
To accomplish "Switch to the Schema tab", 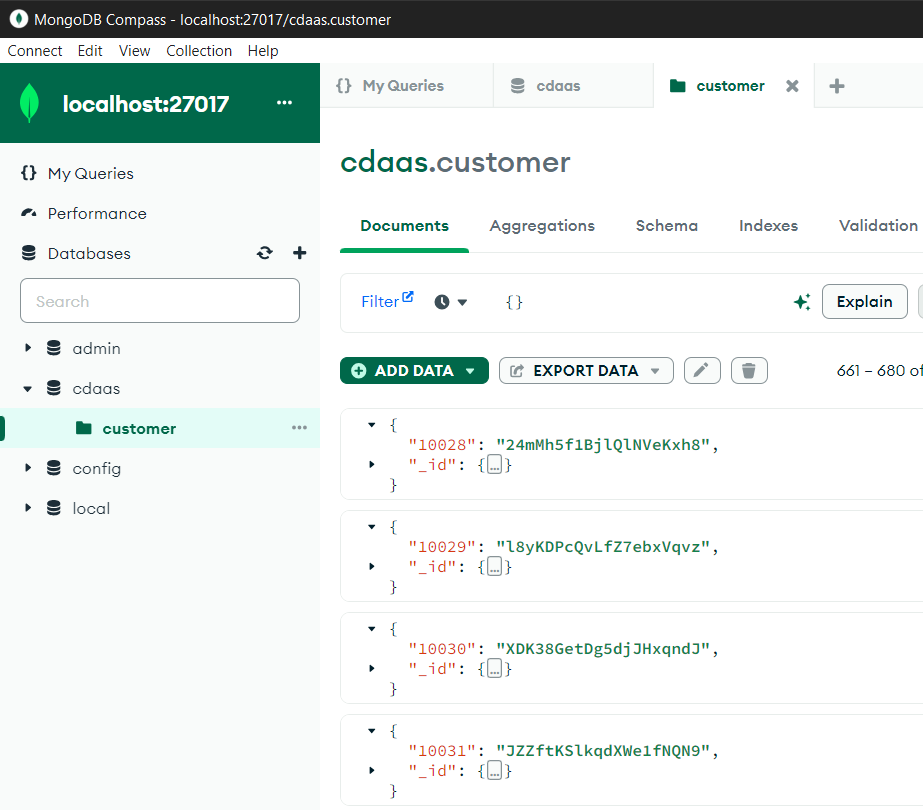I will pyautogui.click(x=667, y=225).
